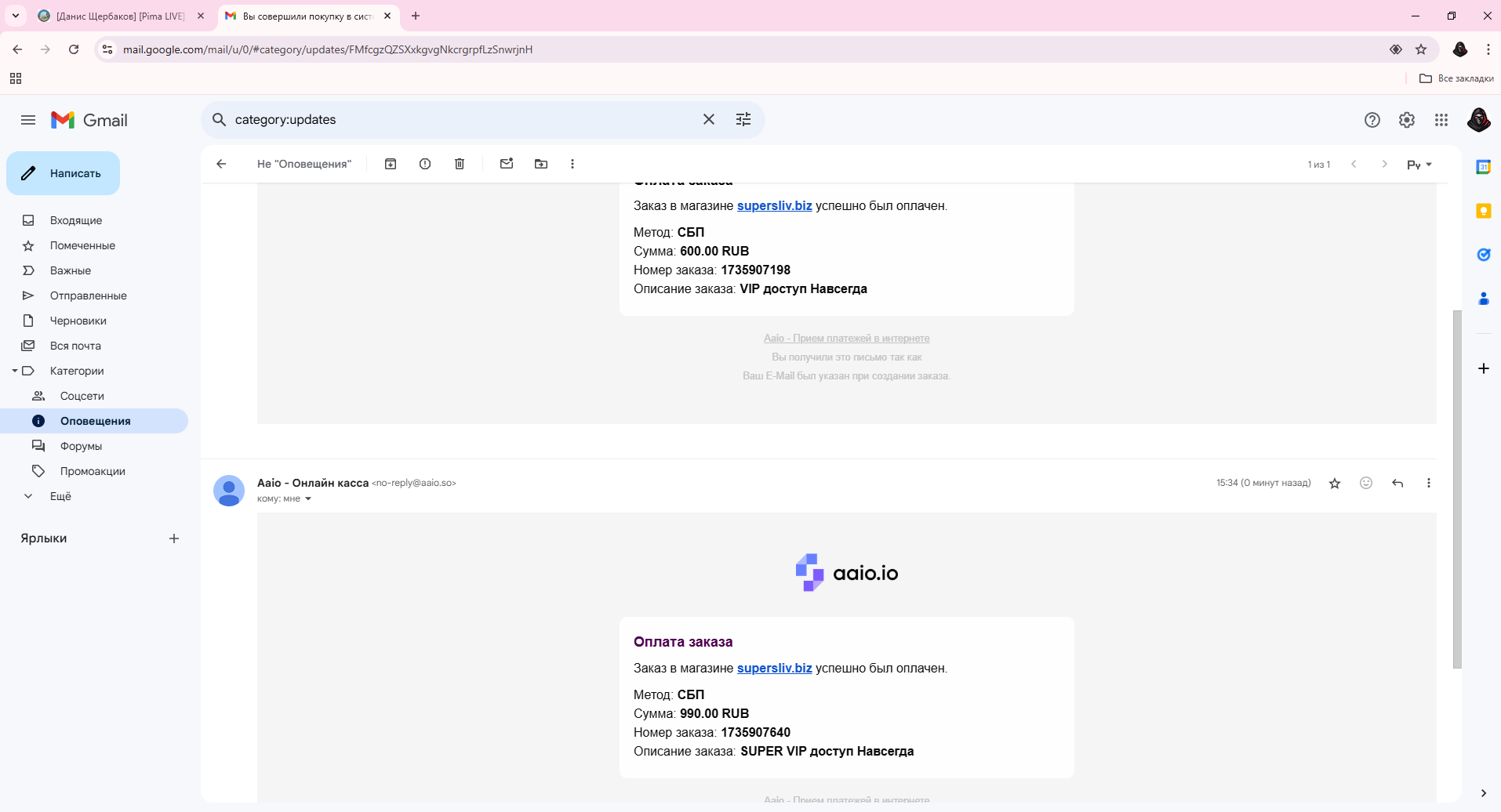Open Gmail Settings gear
The width and height of the screenshot is (1501, 812).
[1407, 120]
